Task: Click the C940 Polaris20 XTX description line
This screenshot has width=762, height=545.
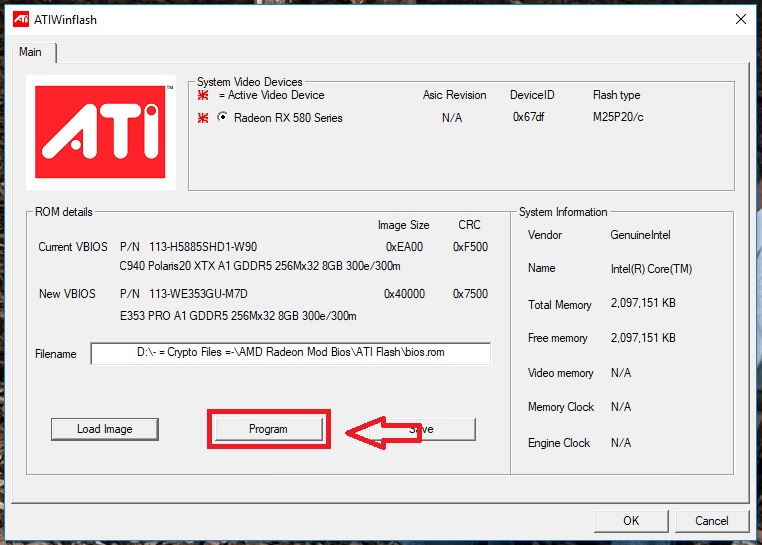Action: click(x=260, y=266)
